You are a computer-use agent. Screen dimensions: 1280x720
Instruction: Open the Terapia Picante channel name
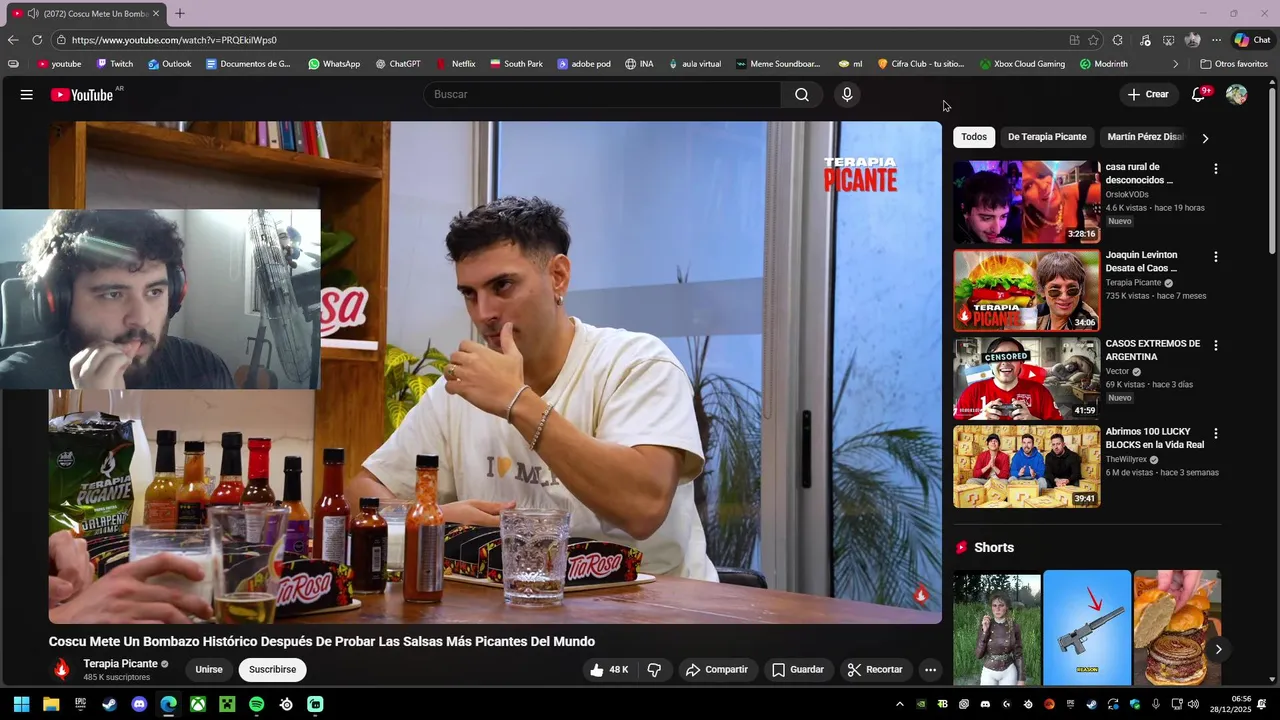click(120, 664)
